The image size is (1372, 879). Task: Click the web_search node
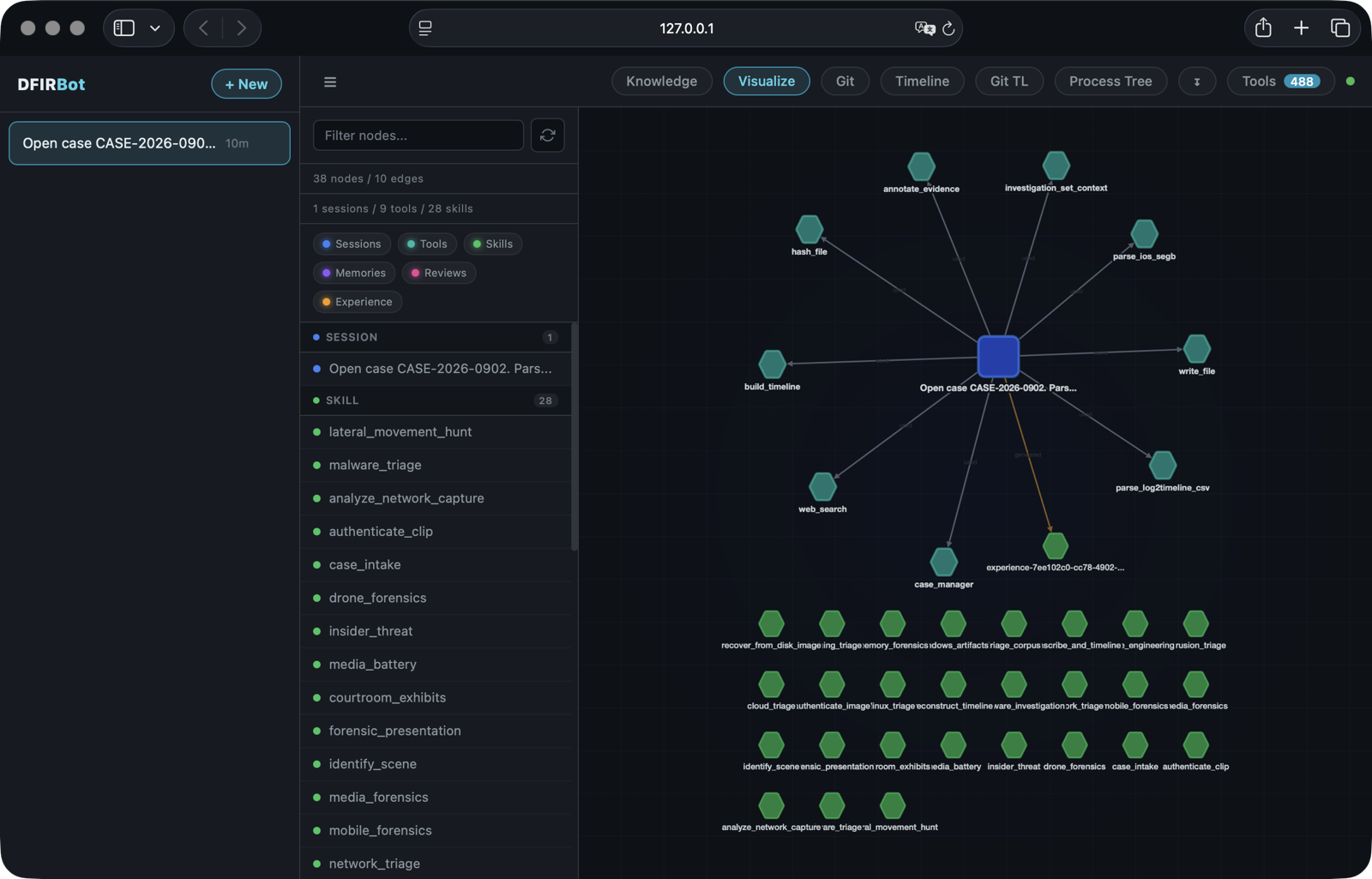pos(822,487)
